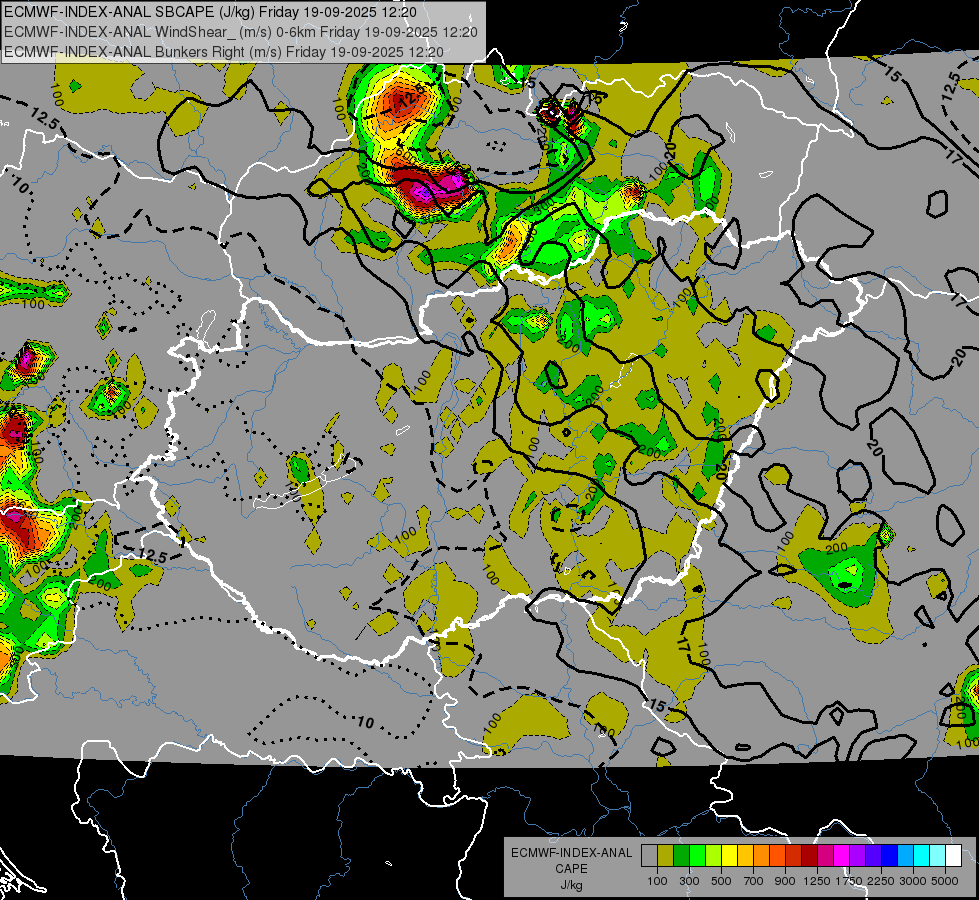The width and height of the screenshot is (979, 900).
Task: Select the cyan legend swatch
Action: pyautogui.click(x=922, y=856)
